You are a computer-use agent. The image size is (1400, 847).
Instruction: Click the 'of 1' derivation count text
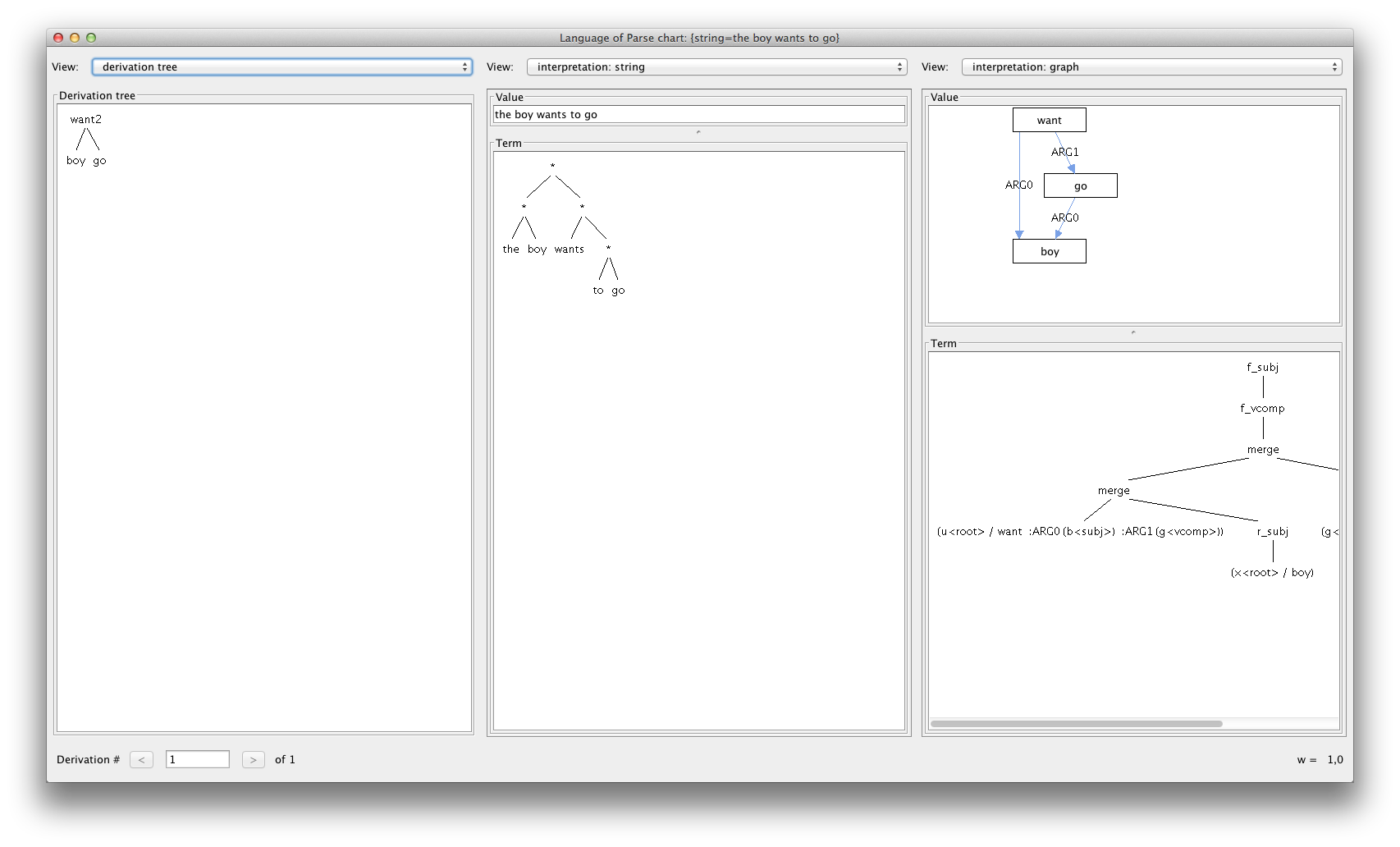click(x=285, y=759)
